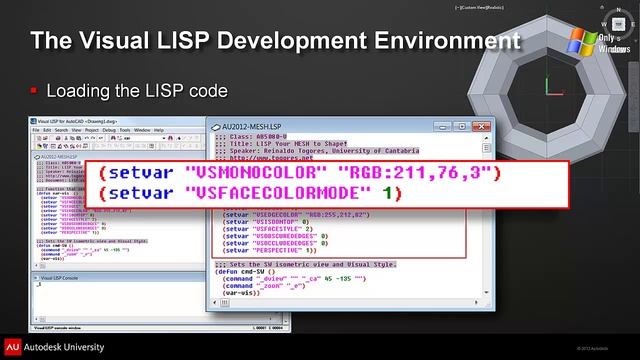This screenshot has width=640, height=360.
Task: Click the console's right scroll arrow
Action: (x=270, y=319)
